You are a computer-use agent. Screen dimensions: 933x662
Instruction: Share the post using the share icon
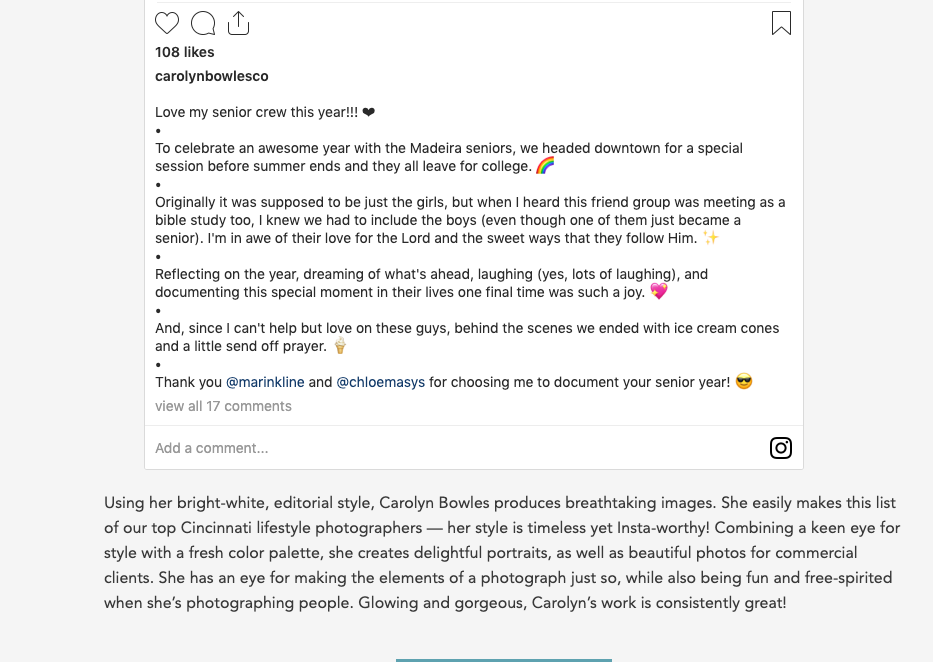tap(239, 23)
